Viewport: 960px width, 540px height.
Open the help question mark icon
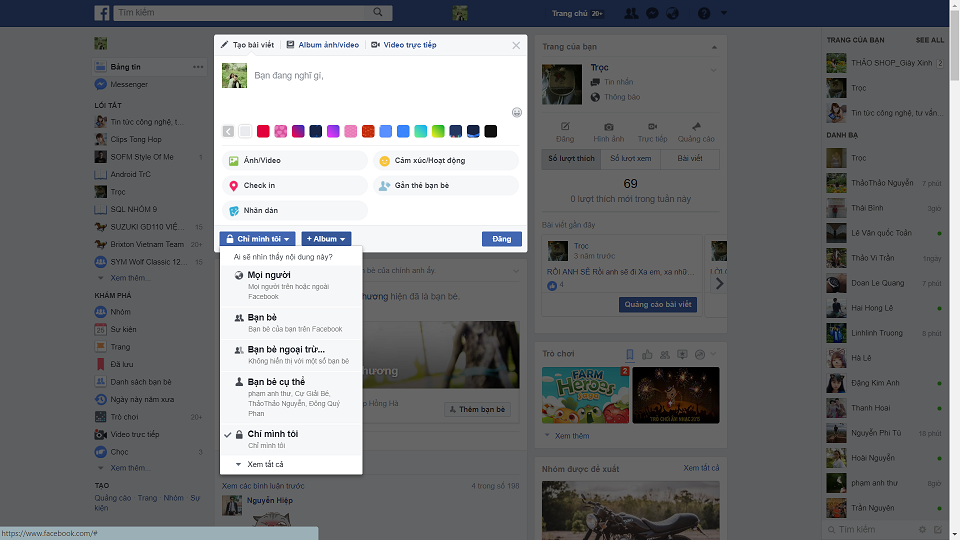coord(704,13)
